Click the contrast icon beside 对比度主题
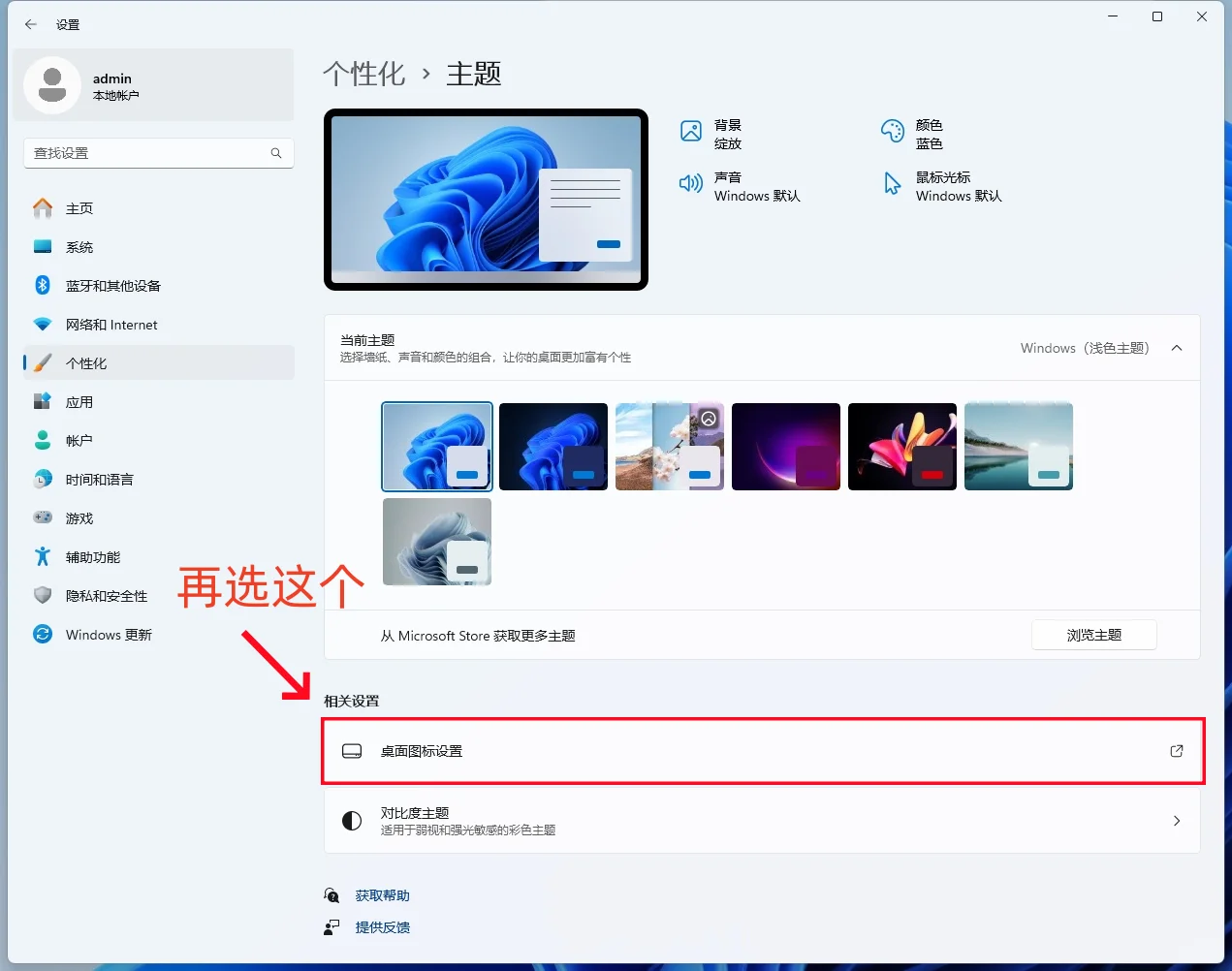The width and height of the screenshot is (1232, 971). coord(351,821)
